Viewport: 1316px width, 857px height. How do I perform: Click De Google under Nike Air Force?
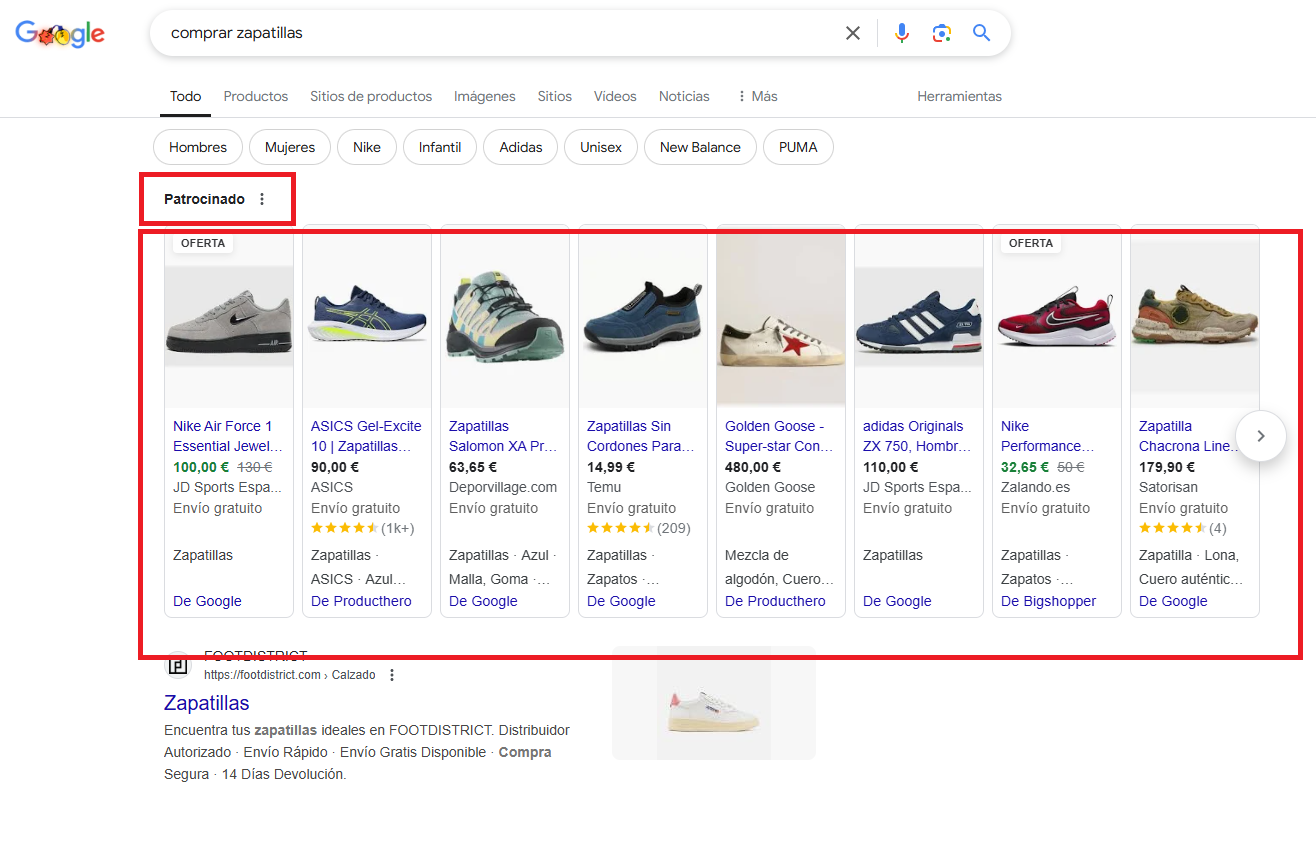point(207,601)
